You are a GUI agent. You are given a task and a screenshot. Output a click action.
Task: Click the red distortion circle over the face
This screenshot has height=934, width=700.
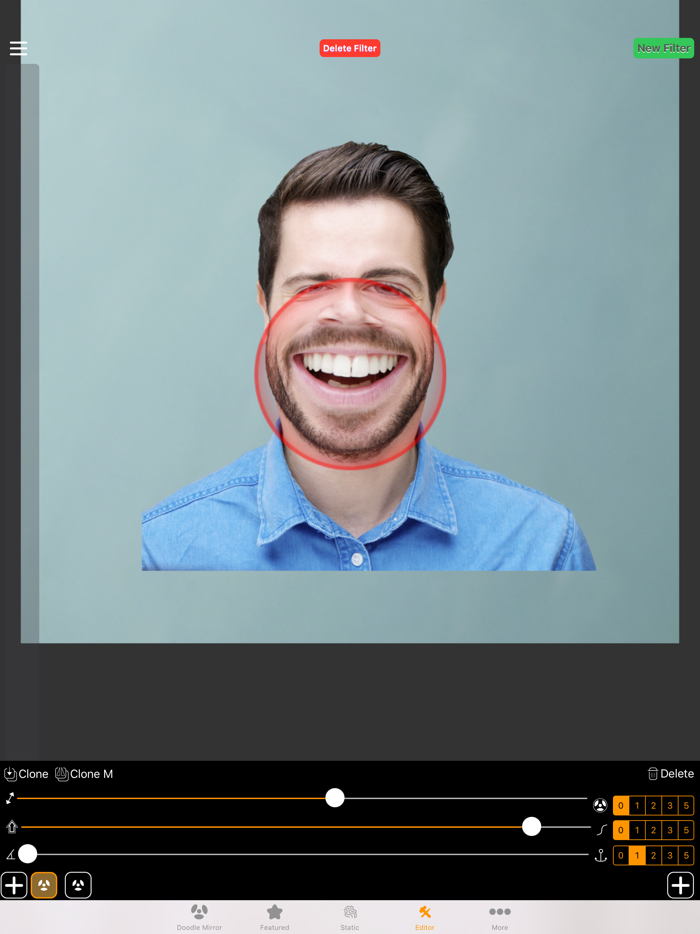click(x=350, y=374)
